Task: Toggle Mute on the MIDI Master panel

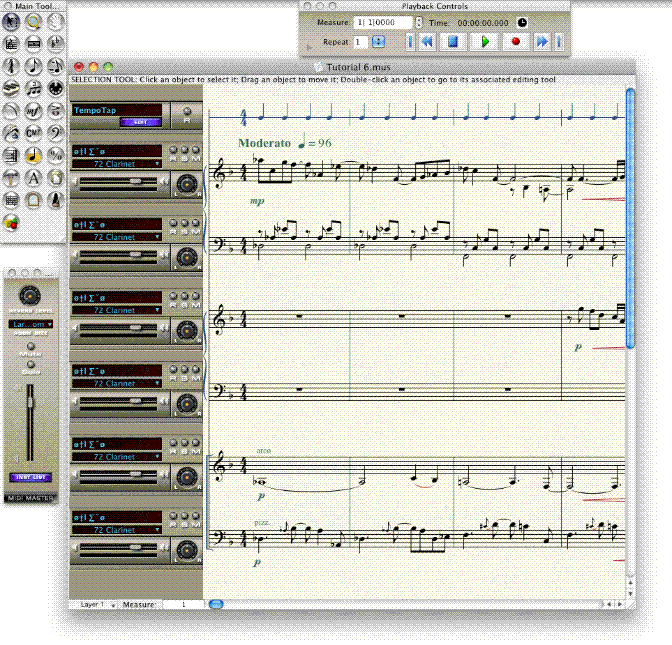Action: point(29,347)
